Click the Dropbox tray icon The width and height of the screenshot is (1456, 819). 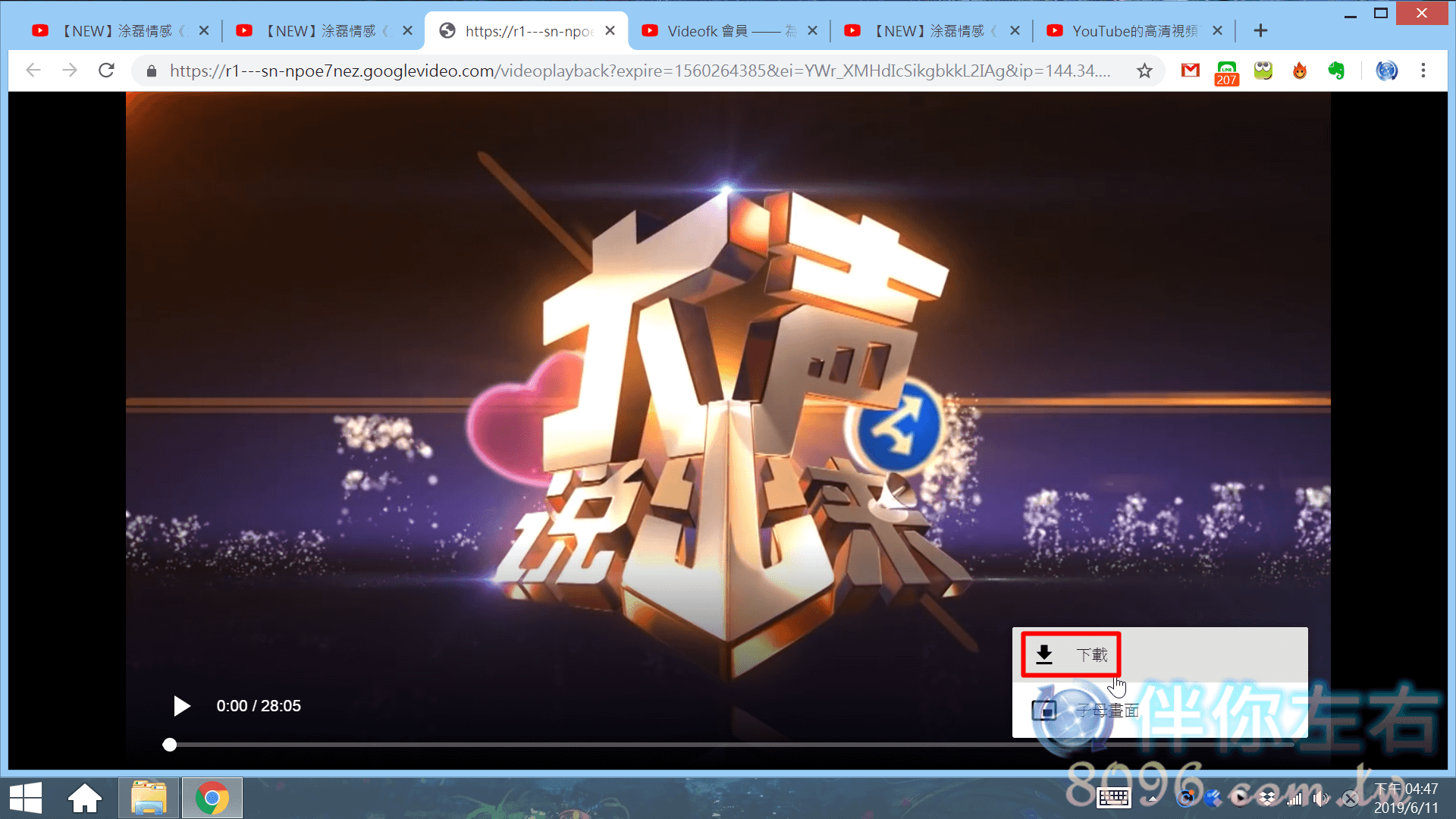[x=1267, y=798]
